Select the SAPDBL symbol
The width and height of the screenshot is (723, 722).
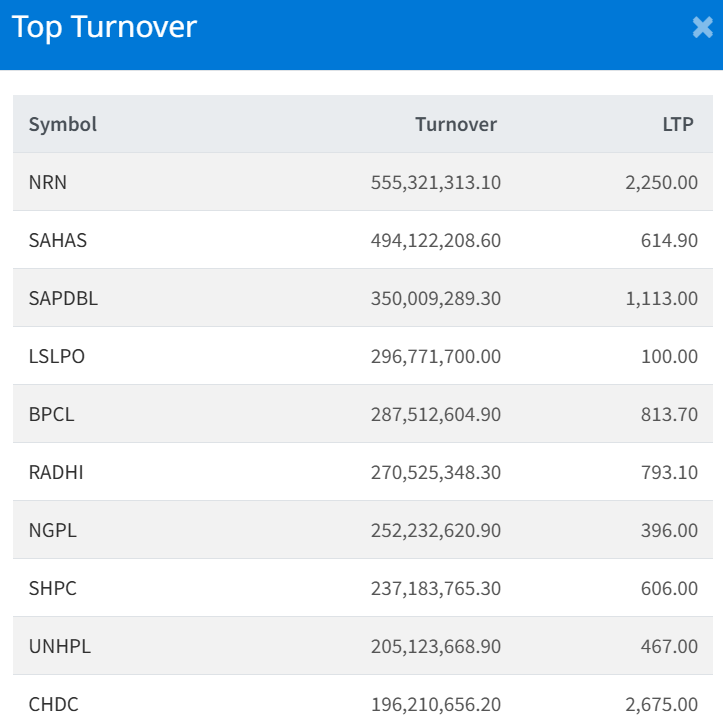(63, 299)
